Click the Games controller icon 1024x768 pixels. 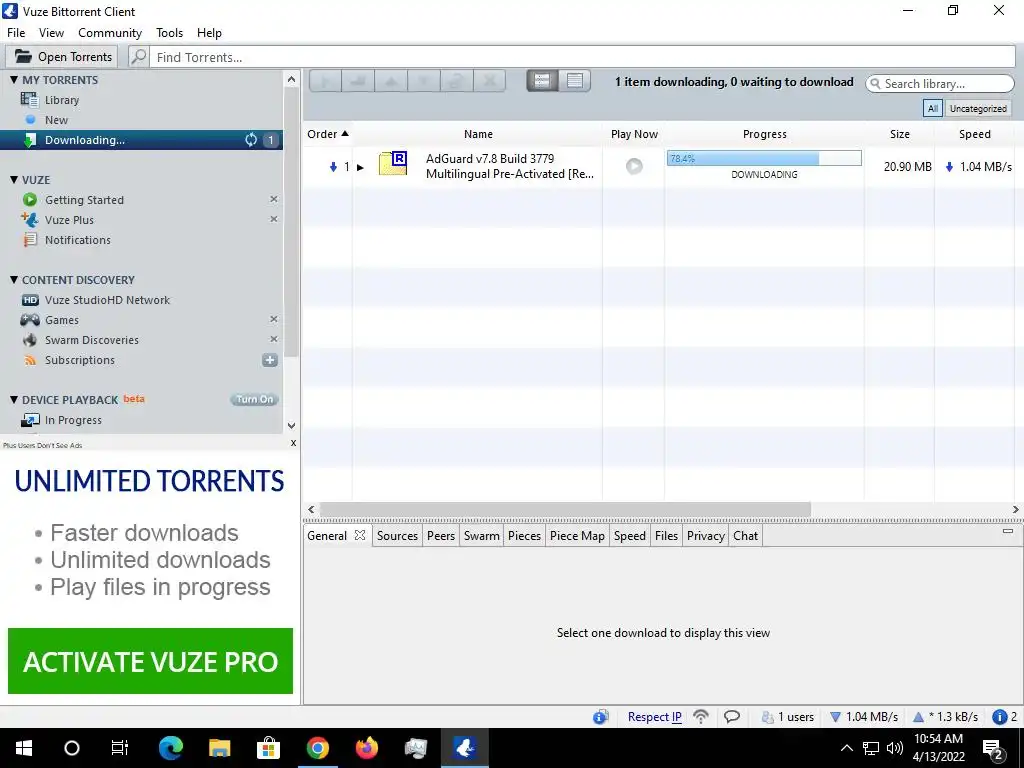30,319
